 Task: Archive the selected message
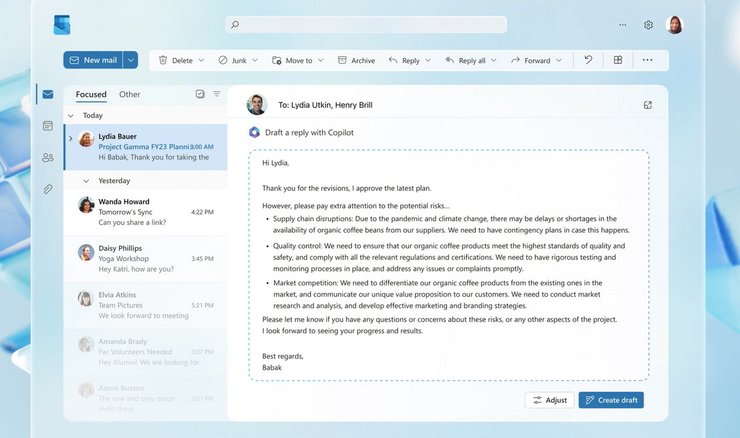(356, 60)
